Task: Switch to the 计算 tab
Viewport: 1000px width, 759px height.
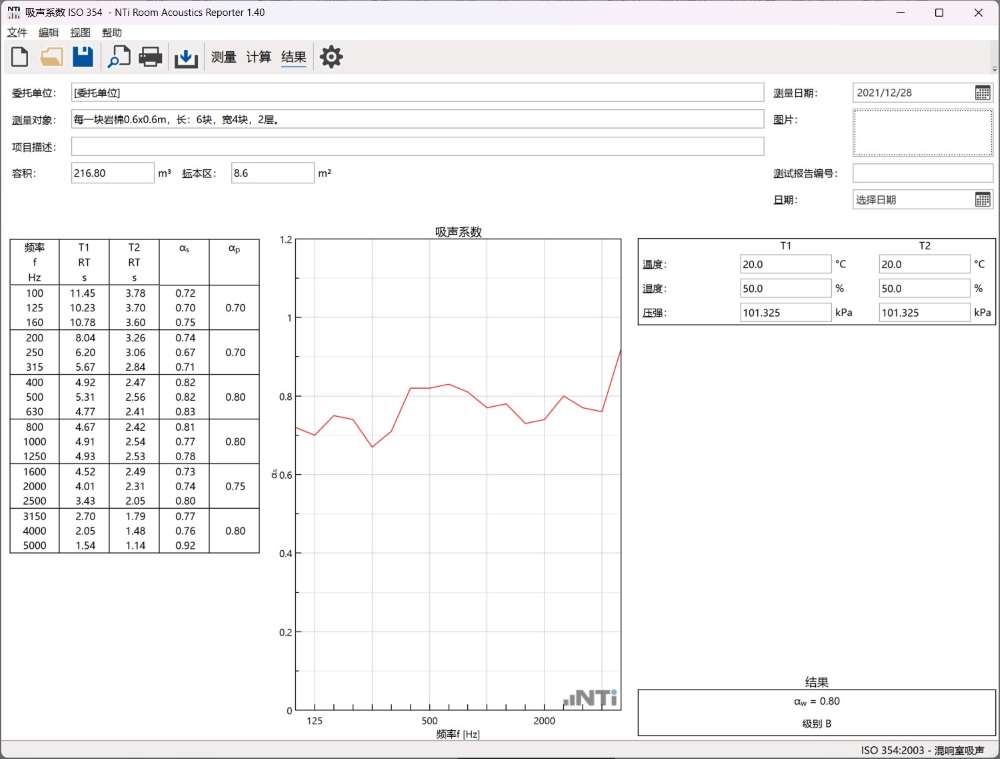Action: (259, 57)
